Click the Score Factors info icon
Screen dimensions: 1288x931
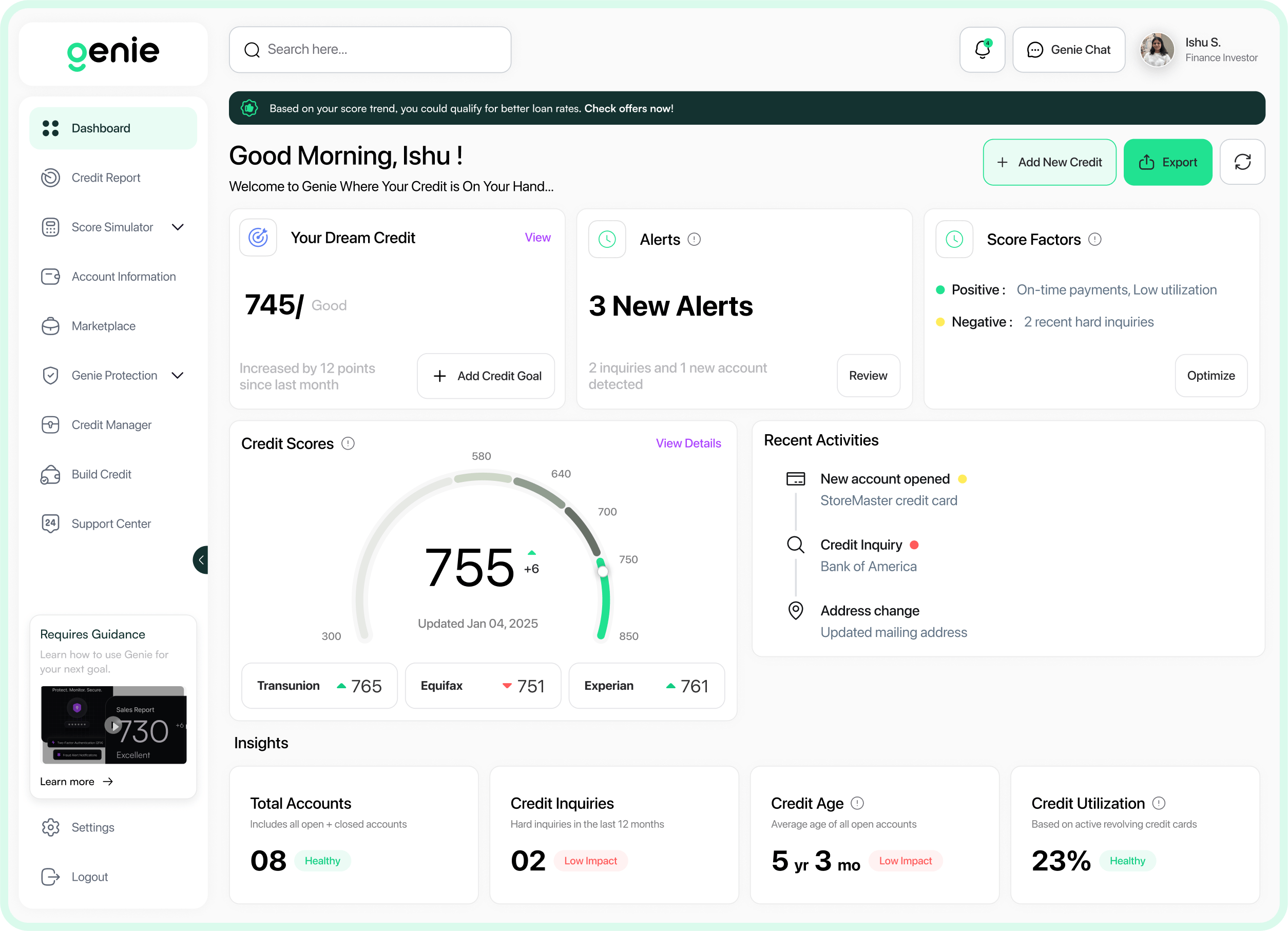pyautogui.click(x=1094, y=239)
